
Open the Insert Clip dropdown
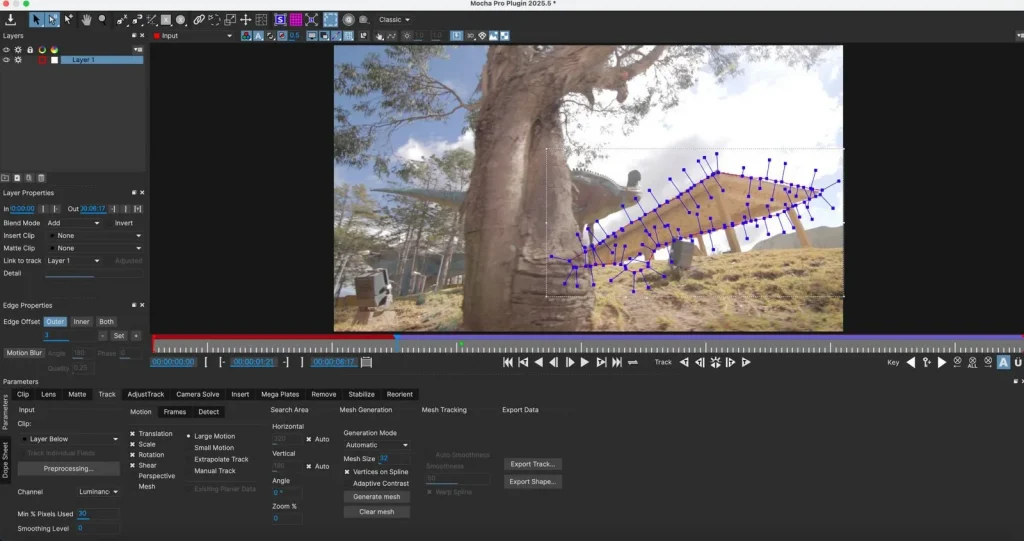pos(95,235)
